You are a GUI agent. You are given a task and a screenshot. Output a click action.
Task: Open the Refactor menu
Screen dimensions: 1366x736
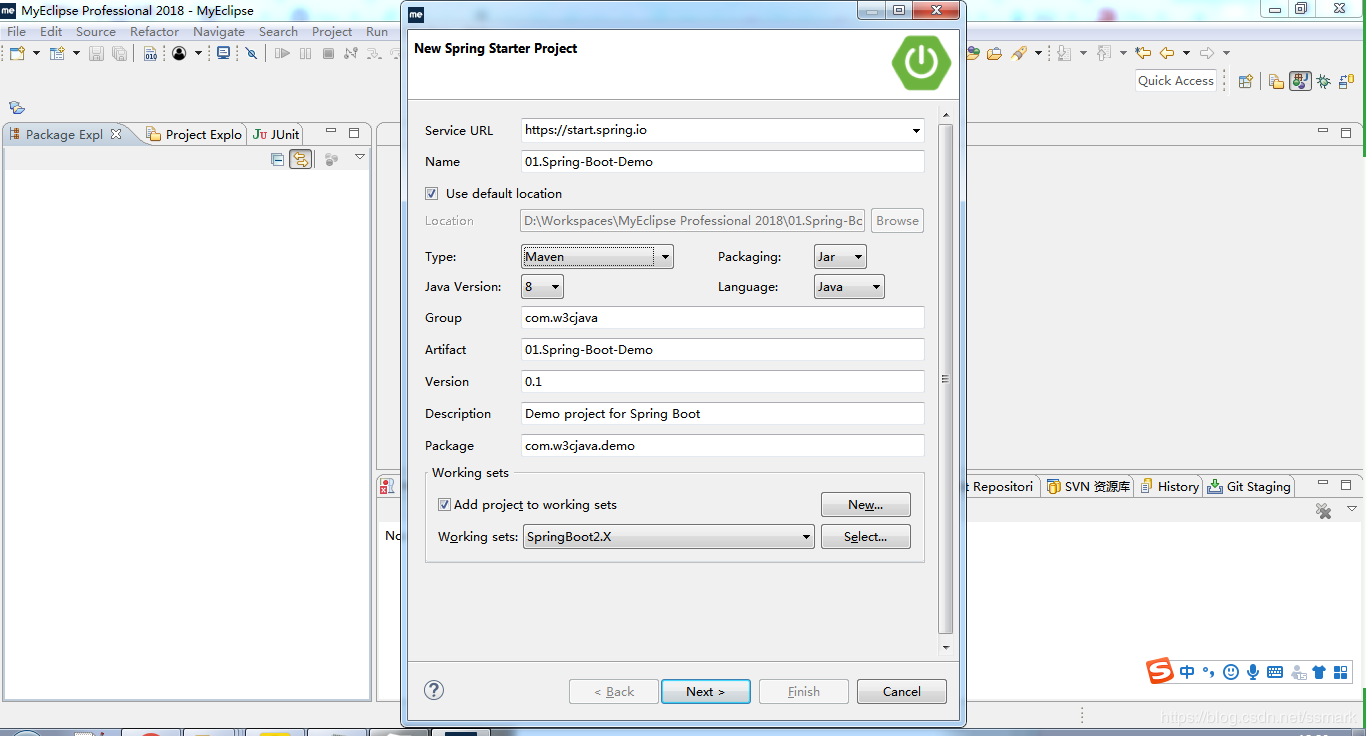[x=155, y=32]
